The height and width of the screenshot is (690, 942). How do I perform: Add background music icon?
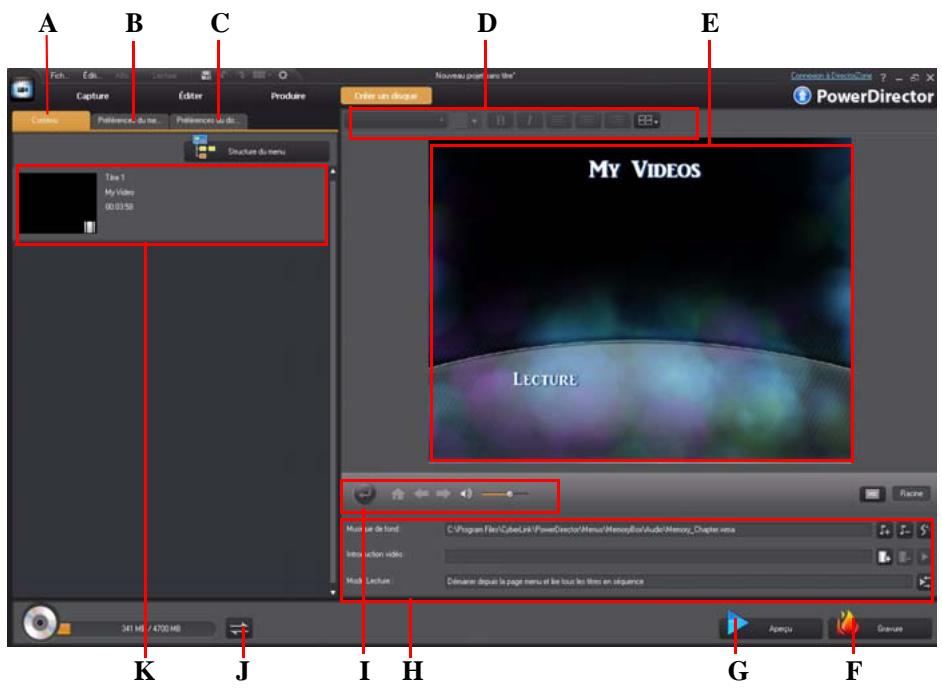point(884,530)
